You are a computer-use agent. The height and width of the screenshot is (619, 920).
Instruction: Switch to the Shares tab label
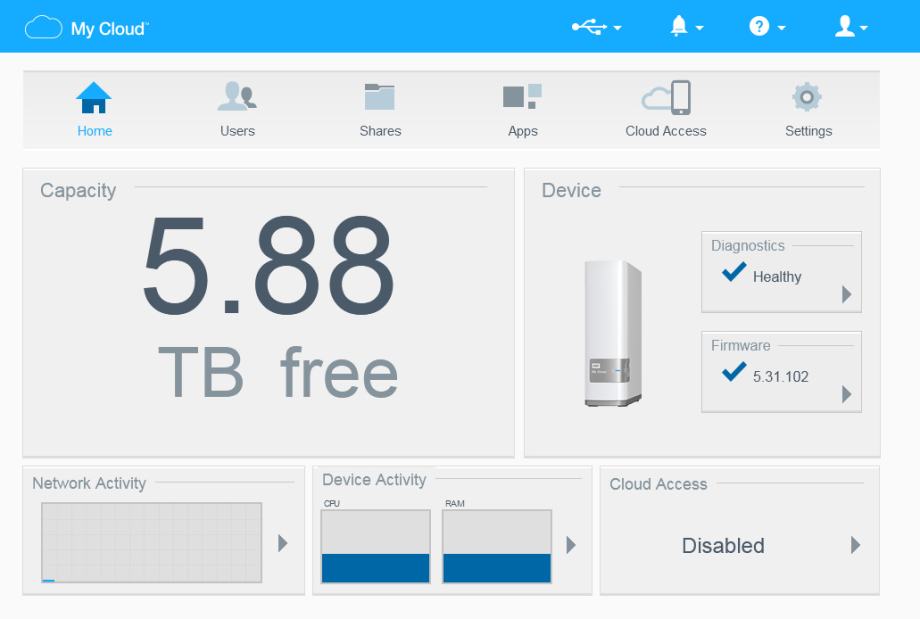coord(380,131)
